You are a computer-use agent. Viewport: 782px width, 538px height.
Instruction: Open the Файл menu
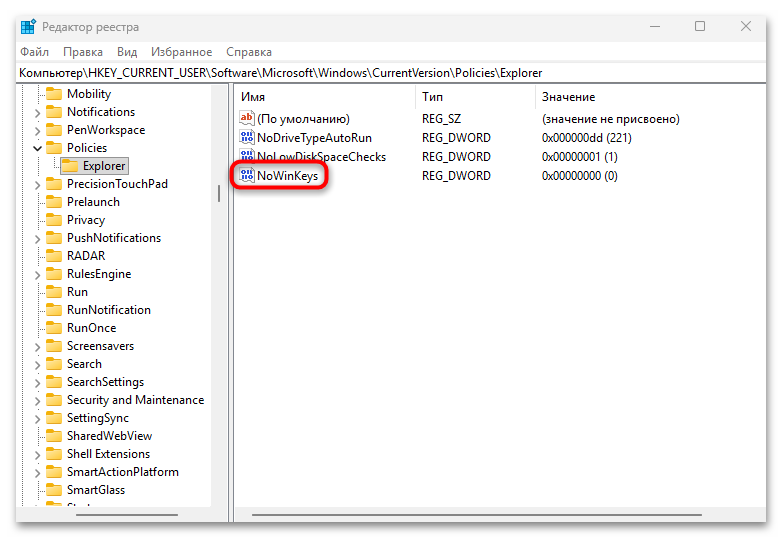pyautogui.click(x=34, y=52)
